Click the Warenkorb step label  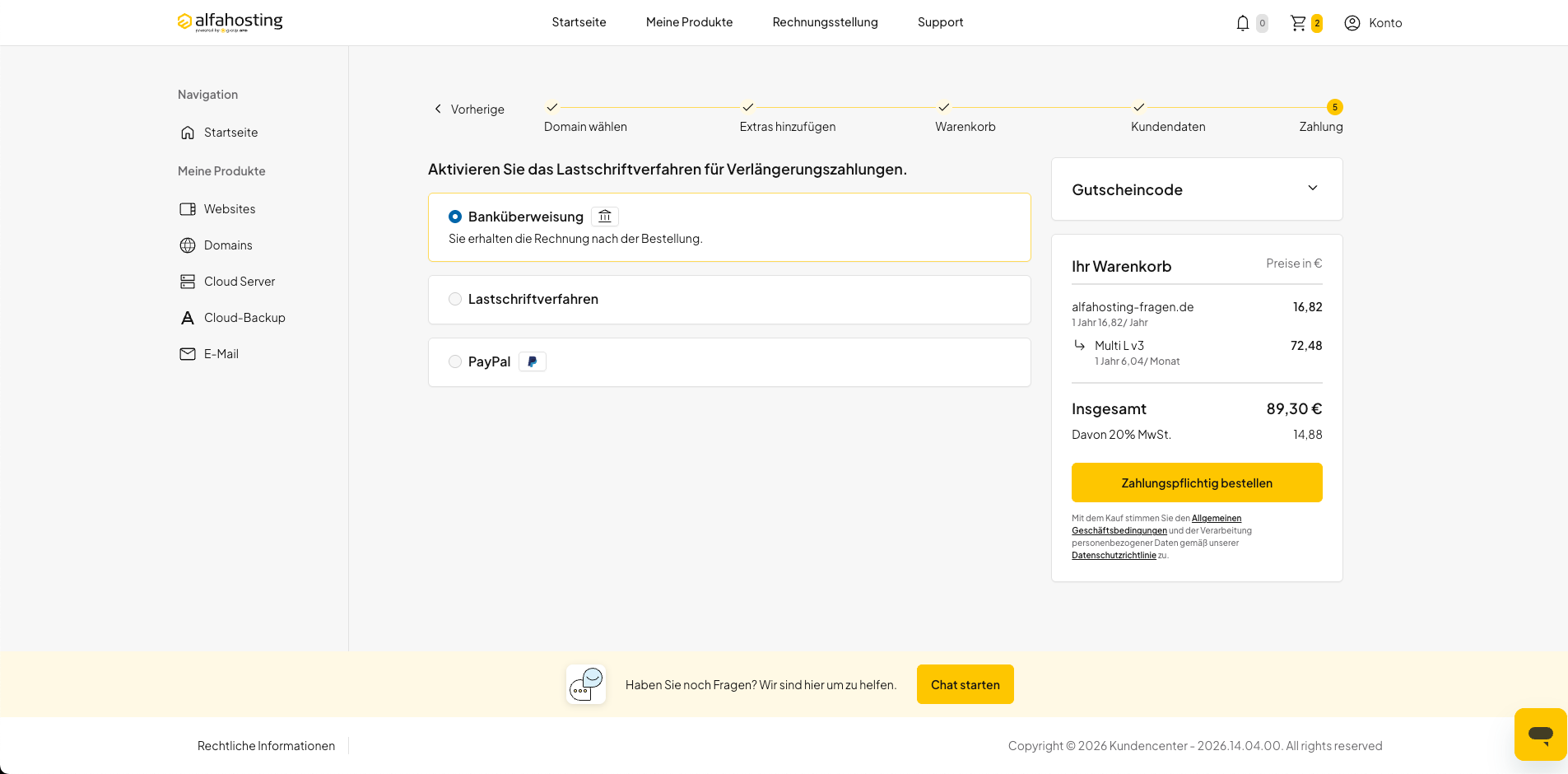(x=965, y=127)
